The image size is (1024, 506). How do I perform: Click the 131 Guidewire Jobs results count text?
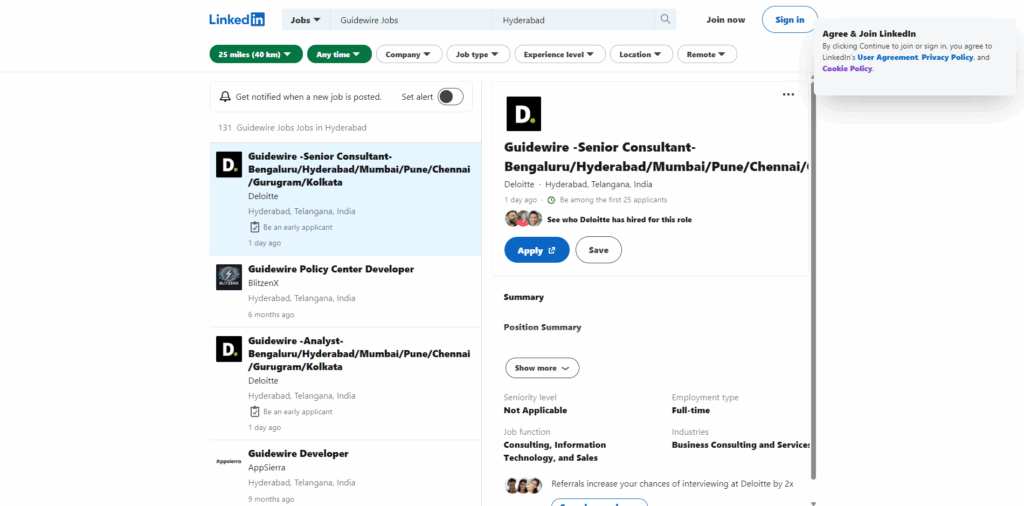click(293, 128)
